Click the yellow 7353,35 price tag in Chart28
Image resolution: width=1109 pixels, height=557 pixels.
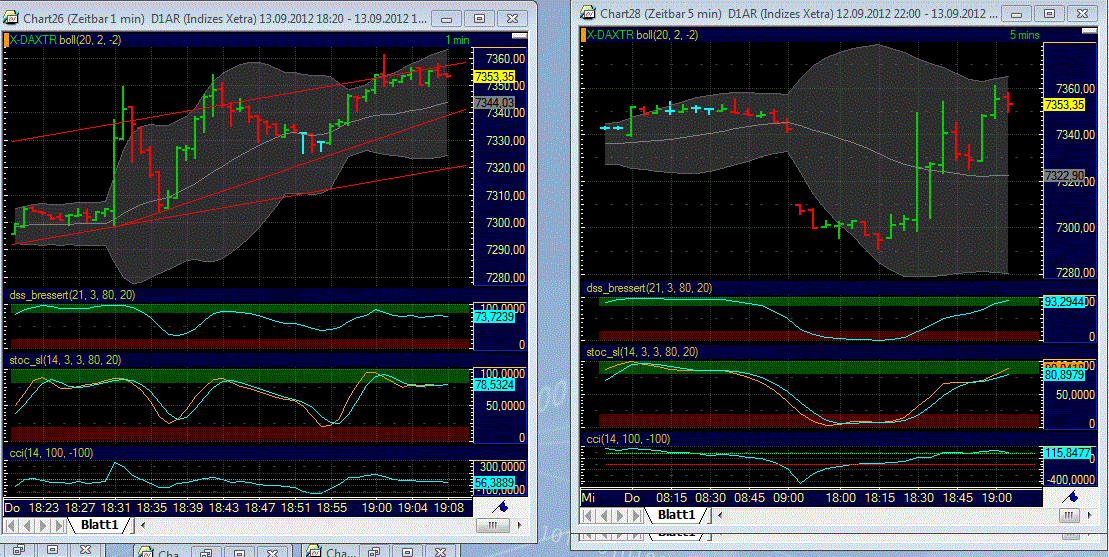(1064, 105)
